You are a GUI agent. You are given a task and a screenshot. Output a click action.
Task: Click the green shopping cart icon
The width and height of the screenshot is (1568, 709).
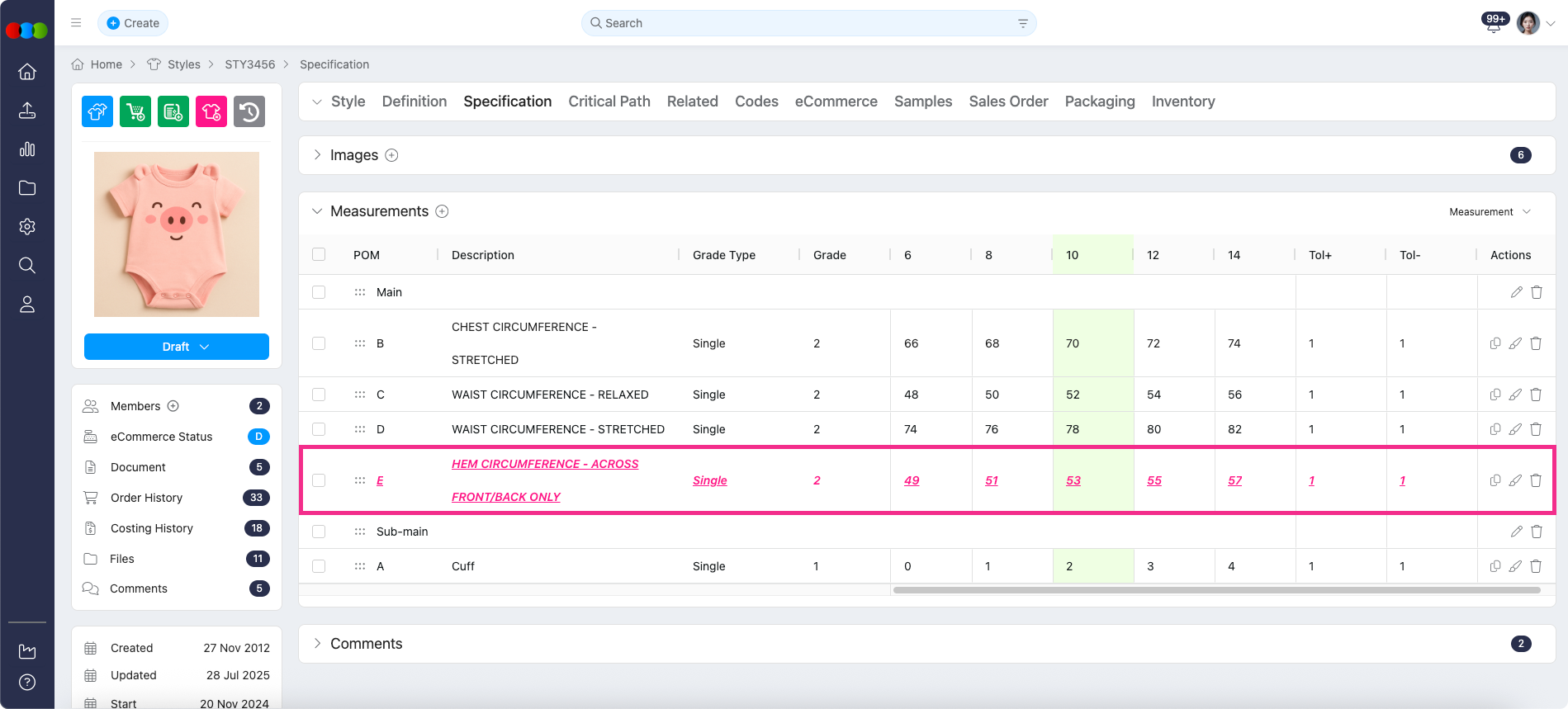point(135,111)
